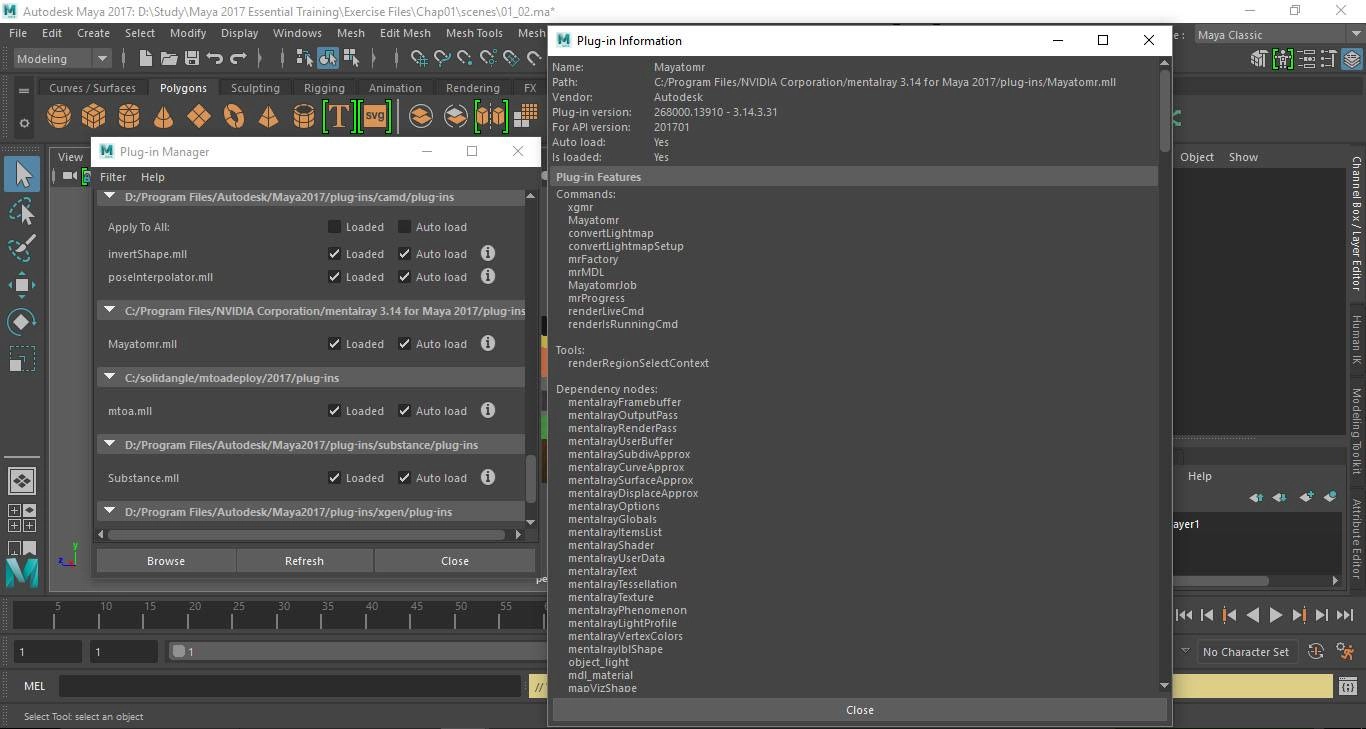Click Close in Plug-in Information window
This screenshot has width=1366, height=729.
pyautogui.click(x=860, y=710)
